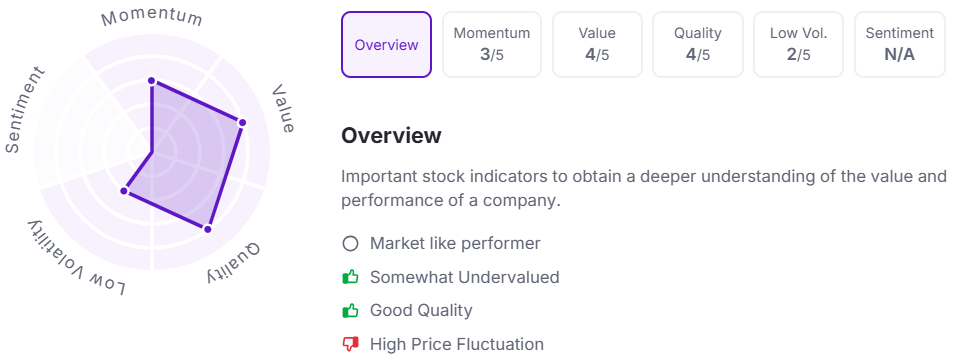Click green thumbs-up beside Good Quality
The width and height of the screenshot is (954, 361).
click(350, 311)
